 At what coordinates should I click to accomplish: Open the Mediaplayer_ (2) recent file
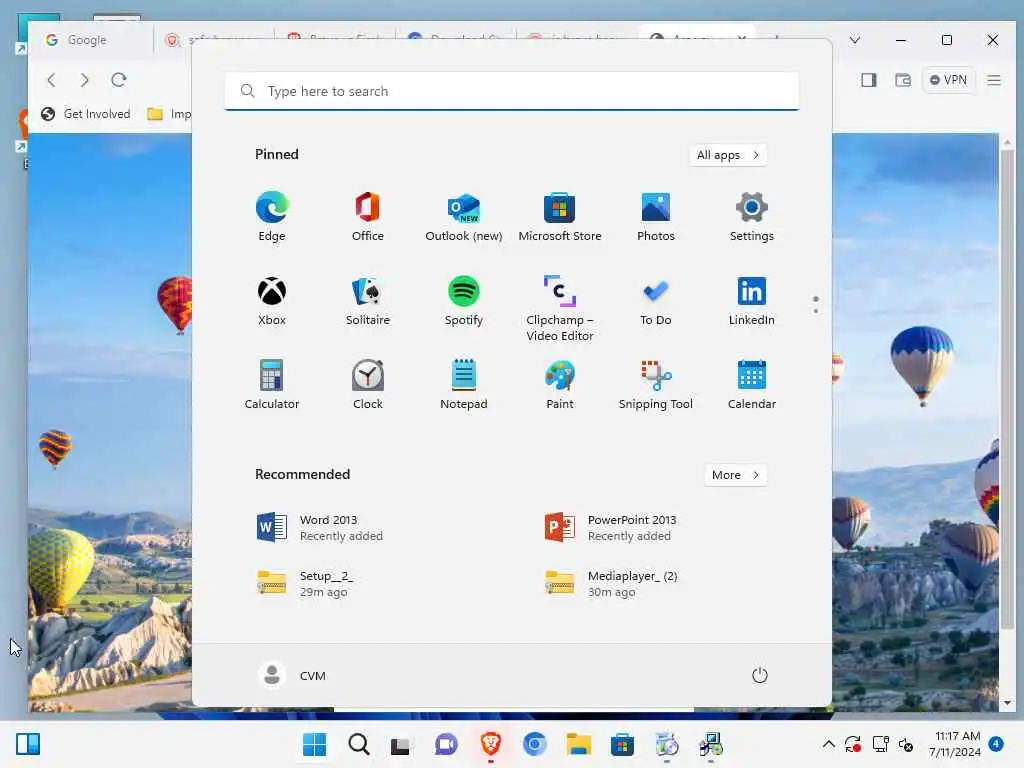[x=611, y=583]
